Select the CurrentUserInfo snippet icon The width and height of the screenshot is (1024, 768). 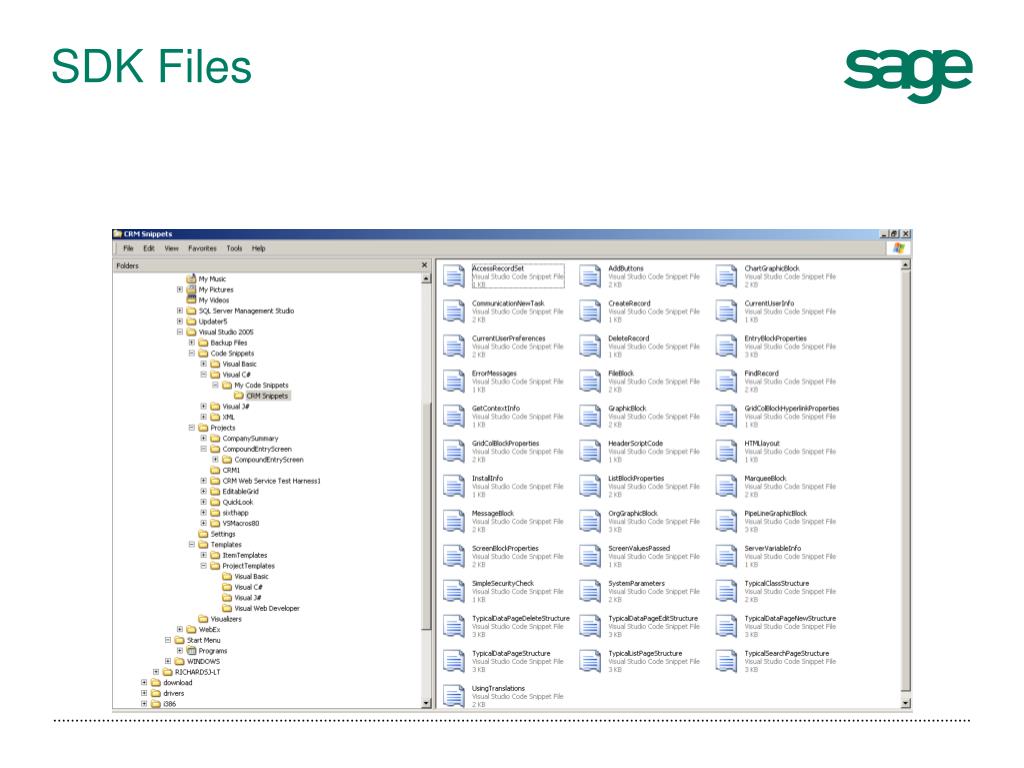click(726, 312)
